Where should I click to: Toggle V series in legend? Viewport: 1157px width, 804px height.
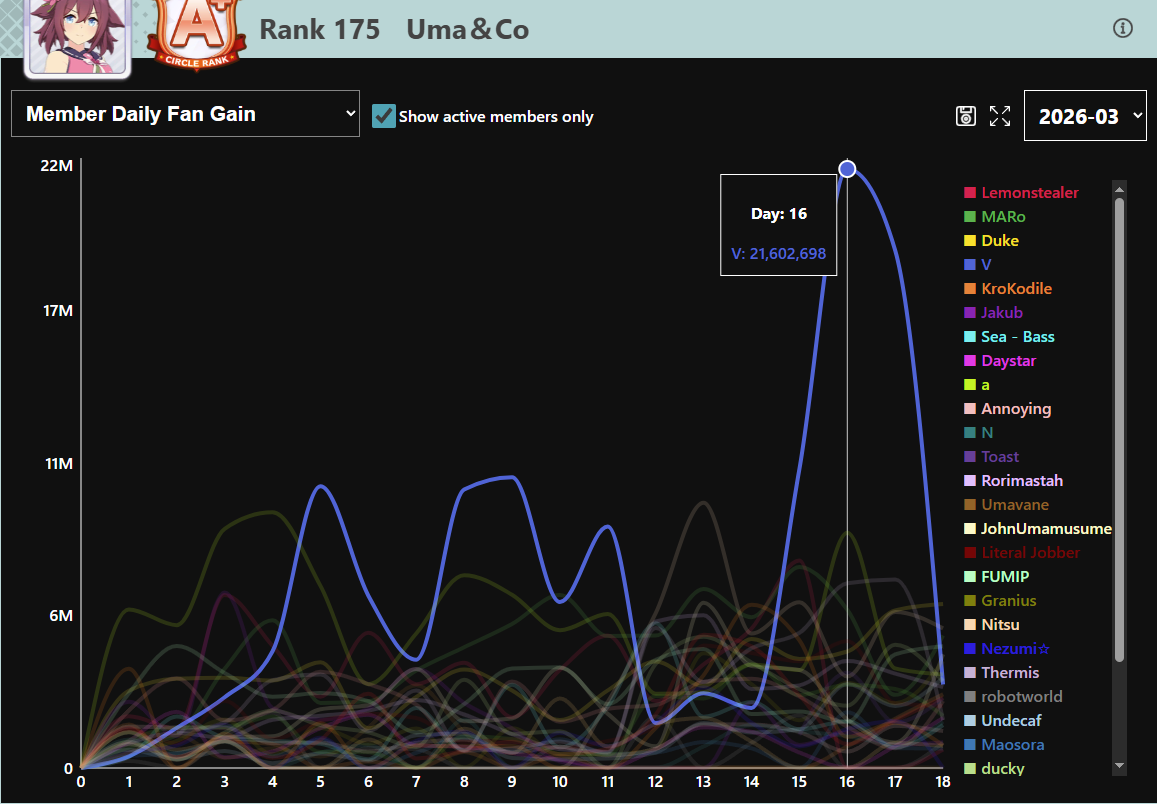click(x=978, y=265)
